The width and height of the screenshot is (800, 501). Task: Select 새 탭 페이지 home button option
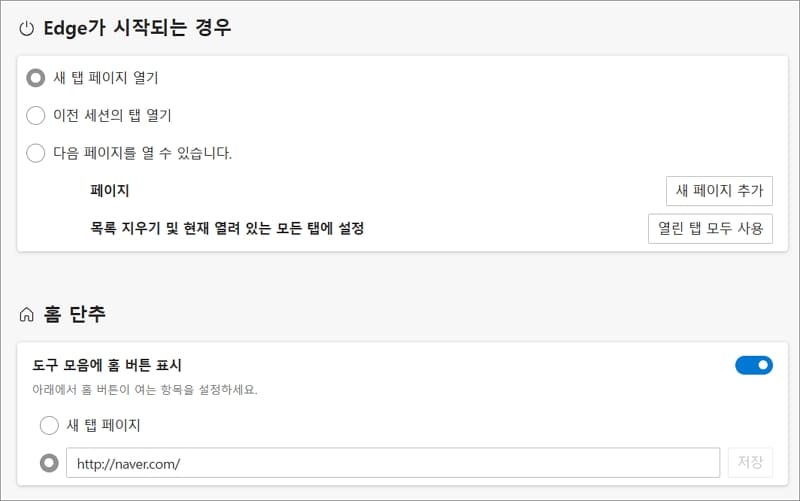click(49, 425)
